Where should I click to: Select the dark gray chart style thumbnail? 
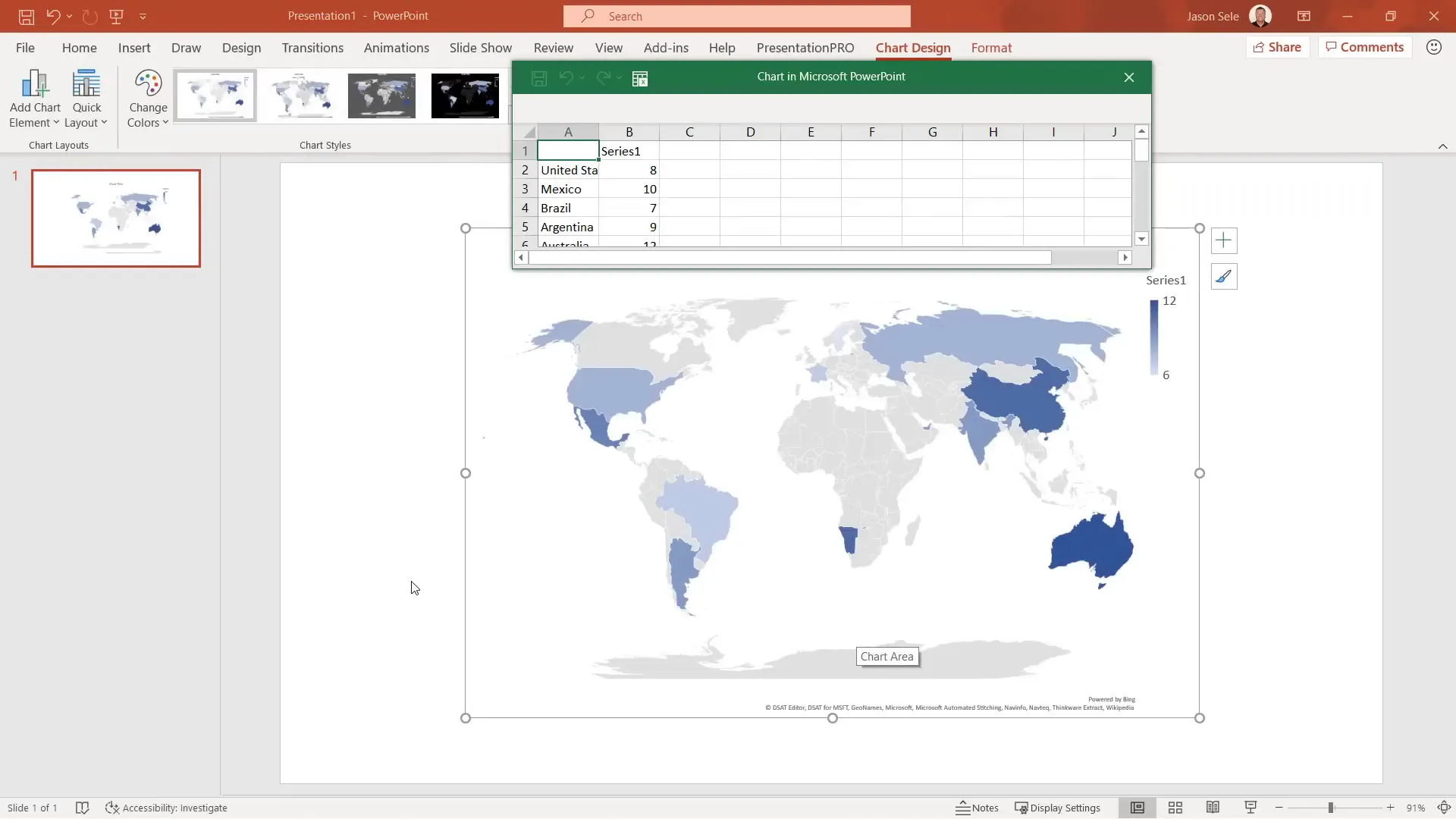tap(381, 96)
